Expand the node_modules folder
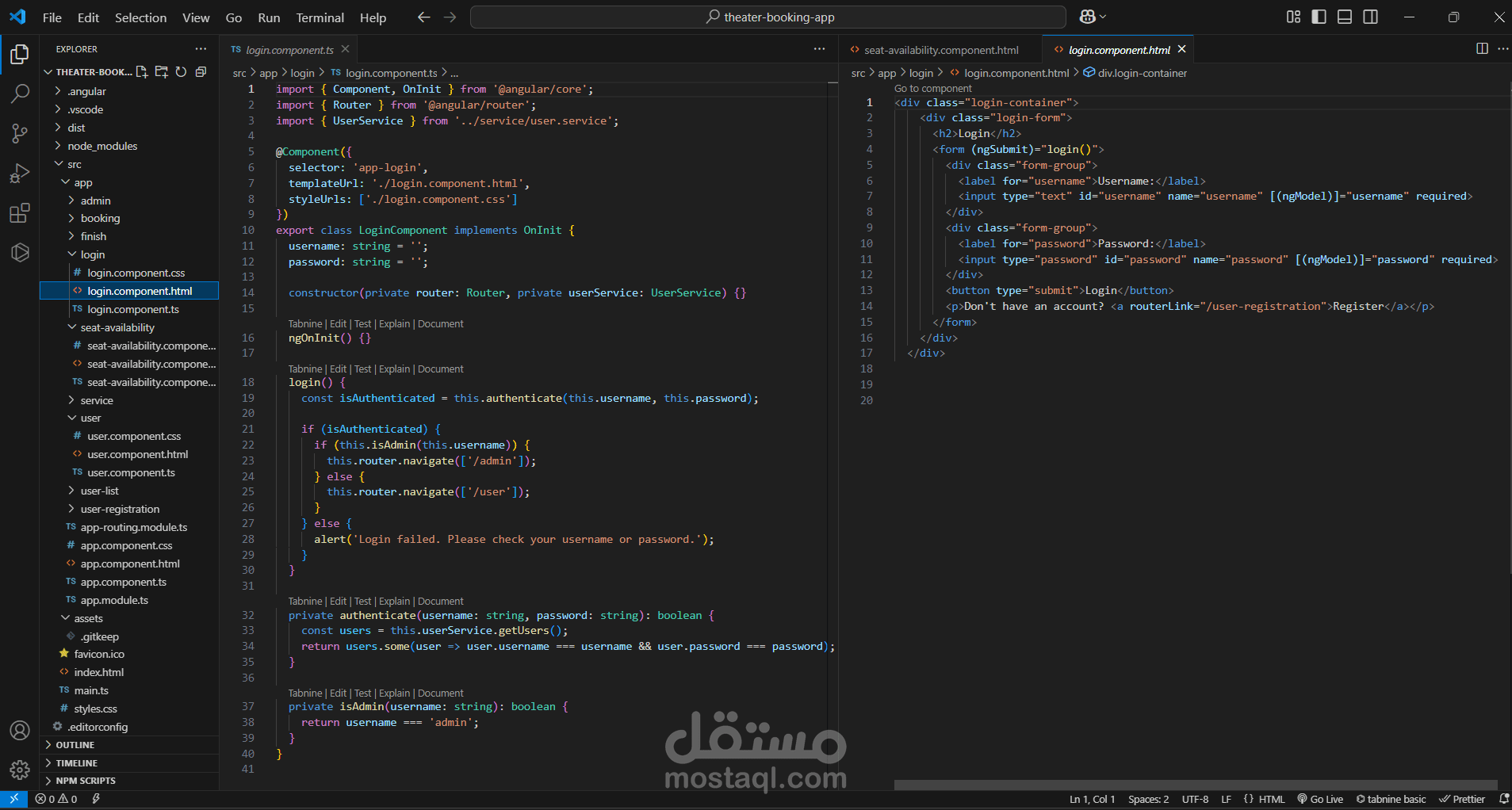Screen dimensions: 1512x810 [129, 146]
